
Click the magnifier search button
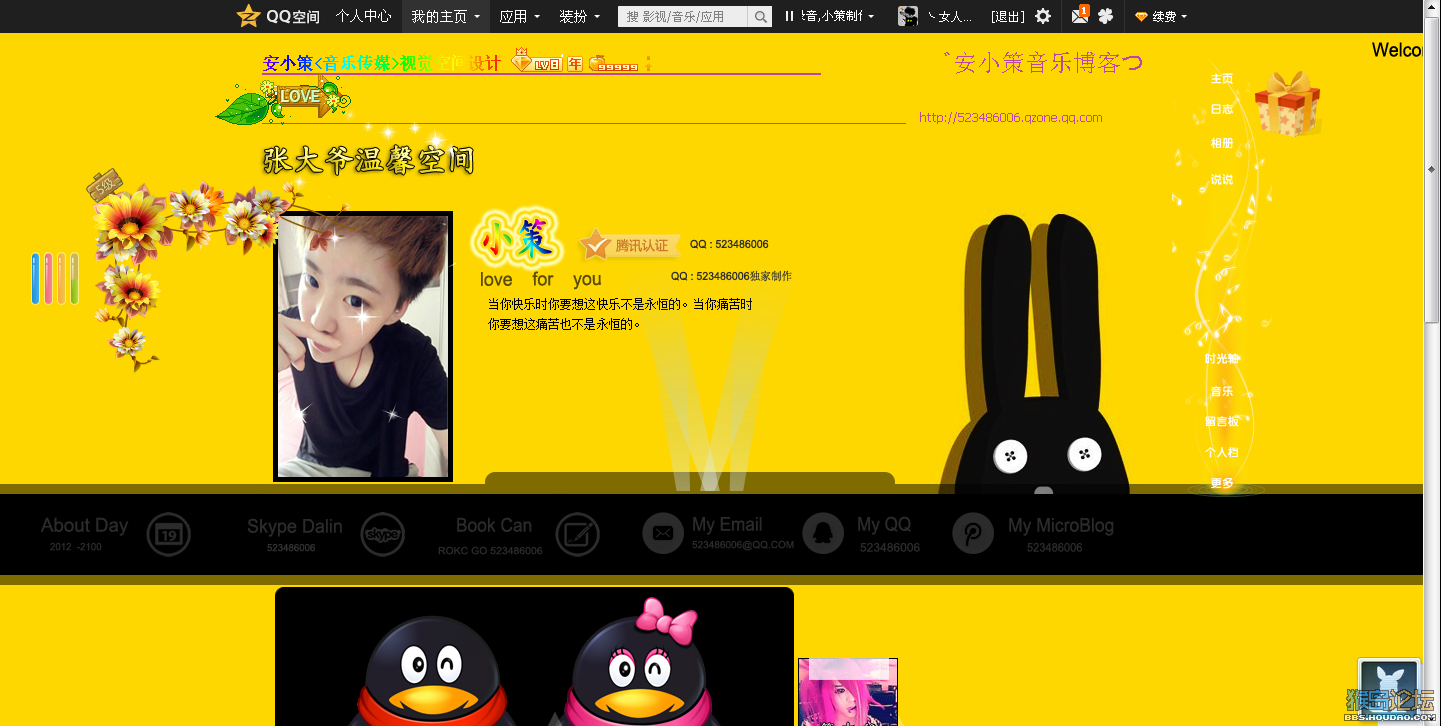pos(760,16)
